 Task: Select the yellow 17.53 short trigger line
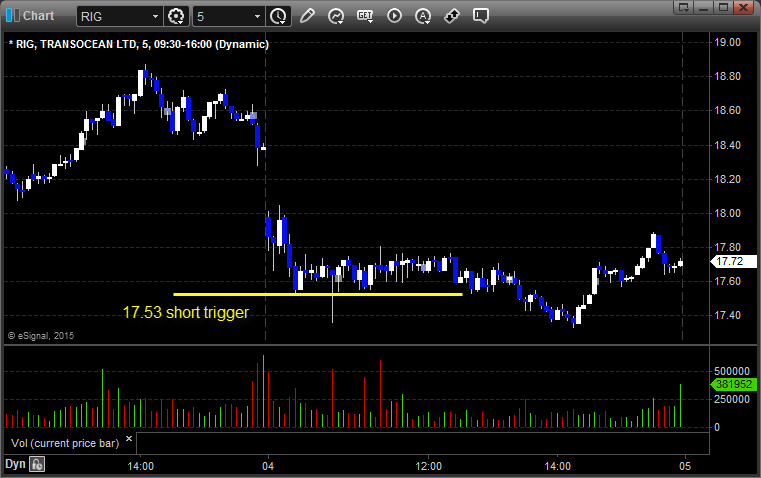pyautogui.click(x=318, y=294)
